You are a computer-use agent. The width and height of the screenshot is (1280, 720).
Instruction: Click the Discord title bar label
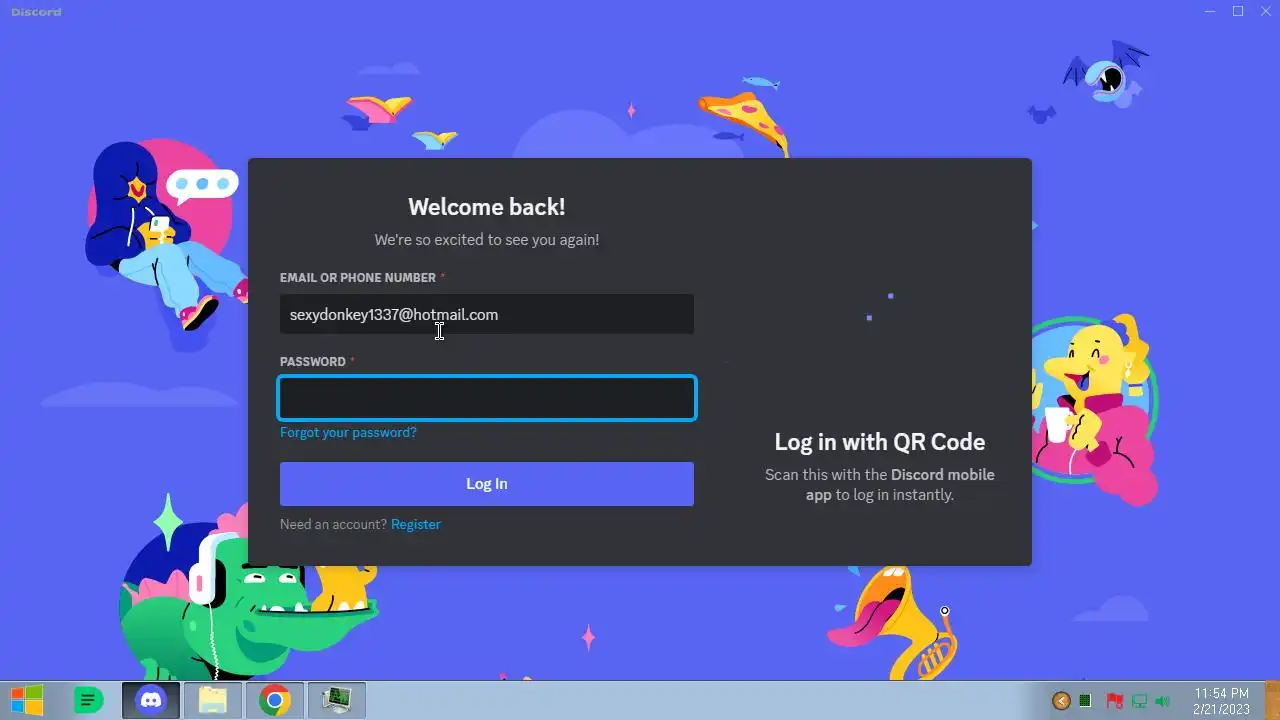[x=36, y=12]
